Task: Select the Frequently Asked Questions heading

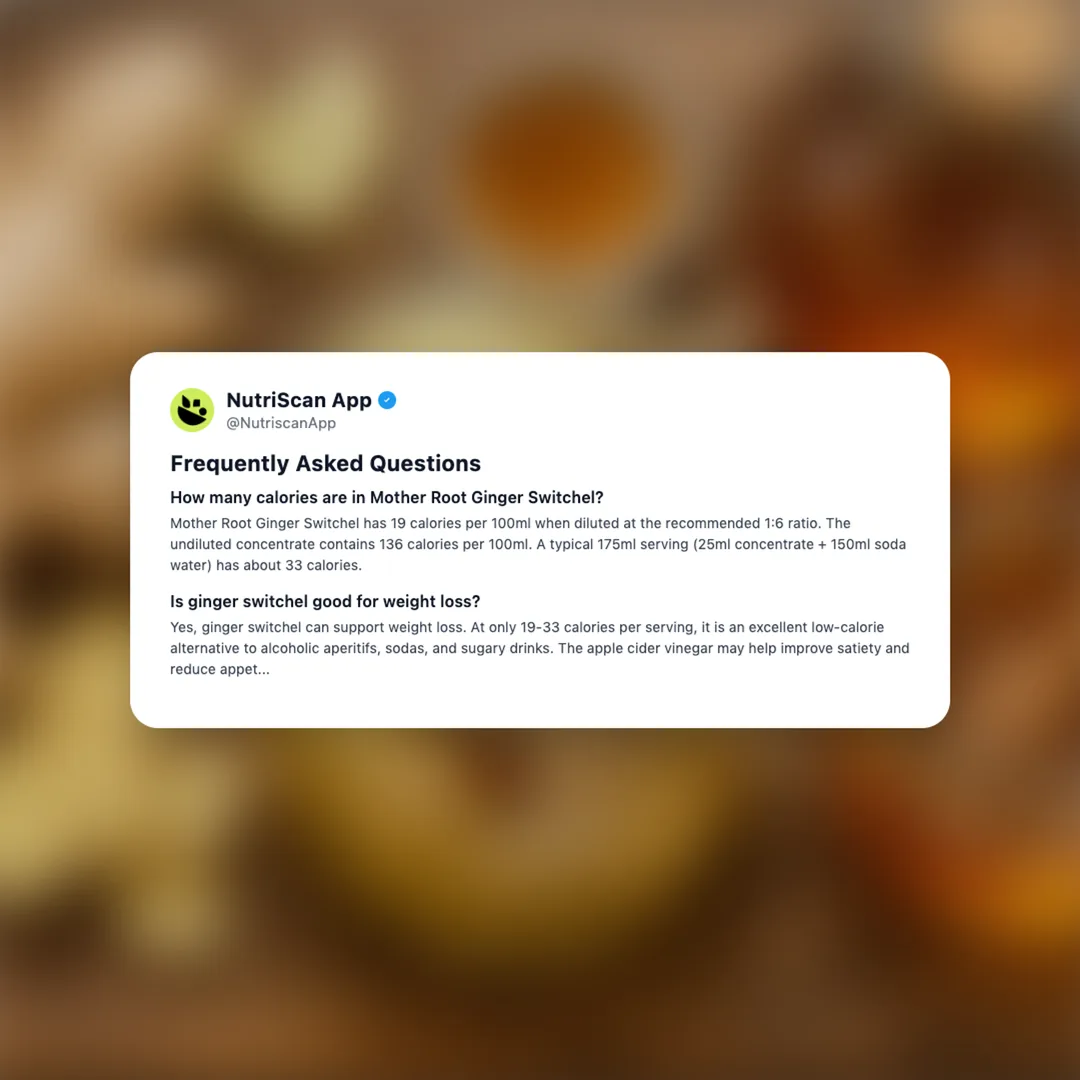Action: pyautogui.click(x=325, y=464)
